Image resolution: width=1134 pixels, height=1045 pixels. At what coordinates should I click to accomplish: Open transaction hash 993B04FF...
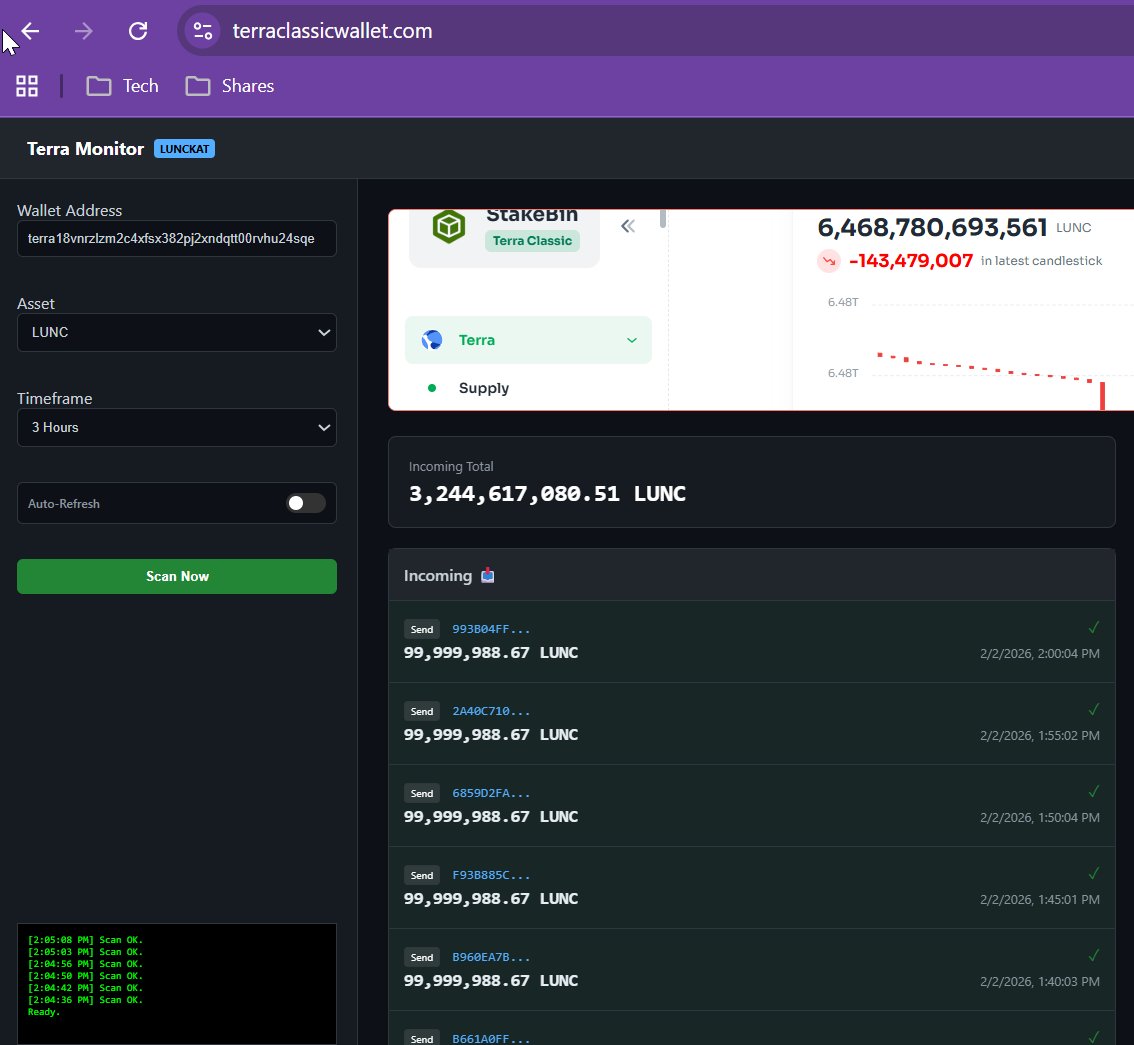491,629
